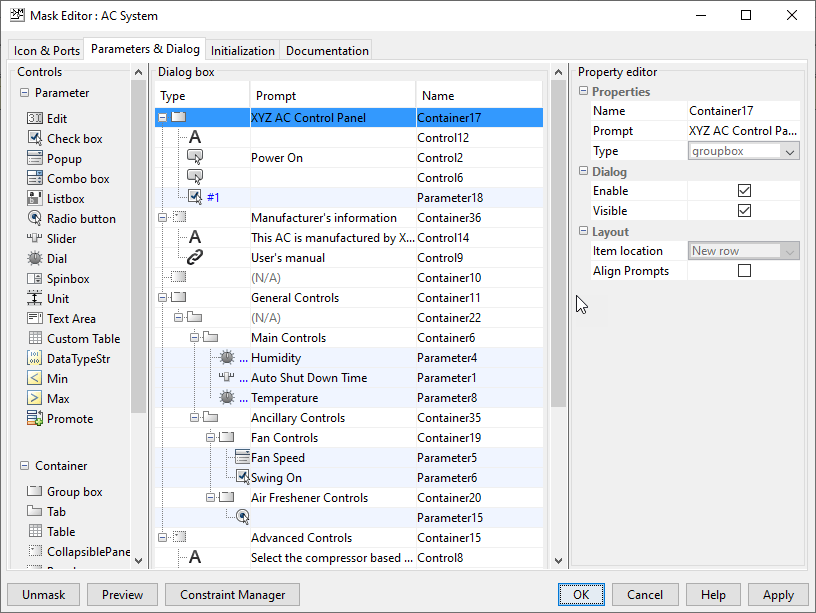Collapse the Parameter controls section
816x613 pixels.
pos(24,93)
